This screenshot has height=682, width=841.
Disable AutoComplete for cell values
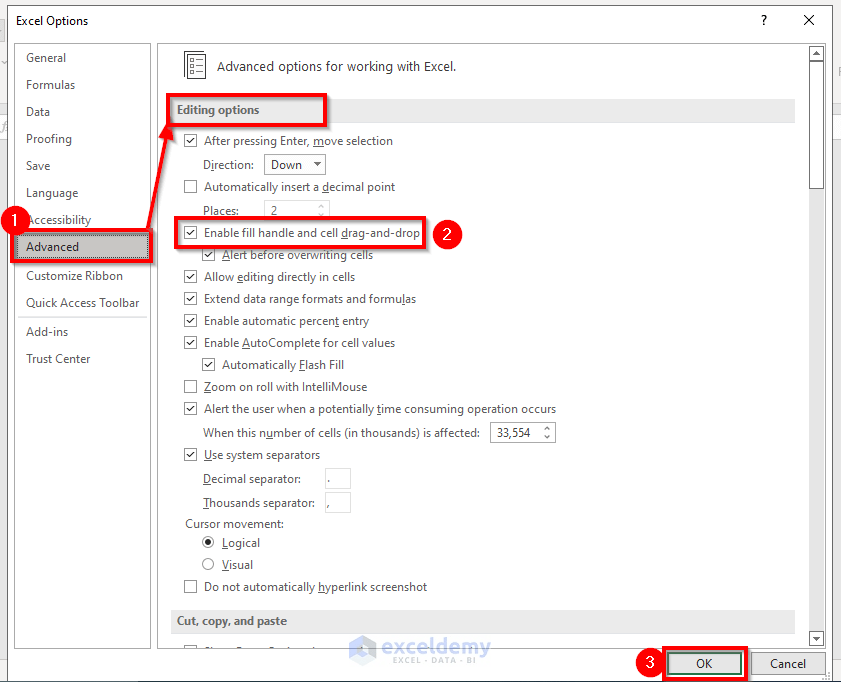(x=190, y=342)
